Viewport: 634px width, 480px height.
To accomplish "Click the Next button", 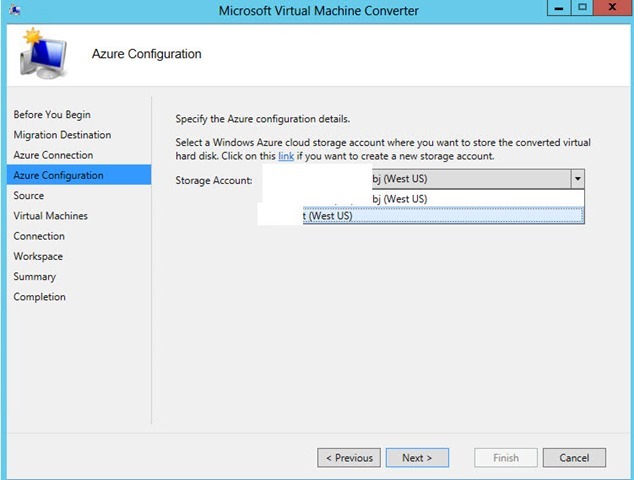I will point(417,458).
